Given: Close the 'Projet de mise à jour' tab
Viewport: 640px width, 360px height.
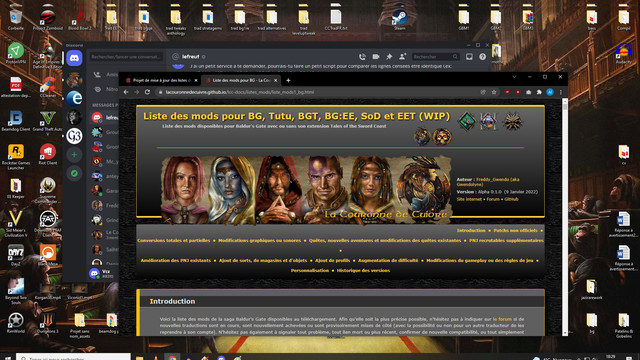Looking at the screenshot, I should coord(196,80).
